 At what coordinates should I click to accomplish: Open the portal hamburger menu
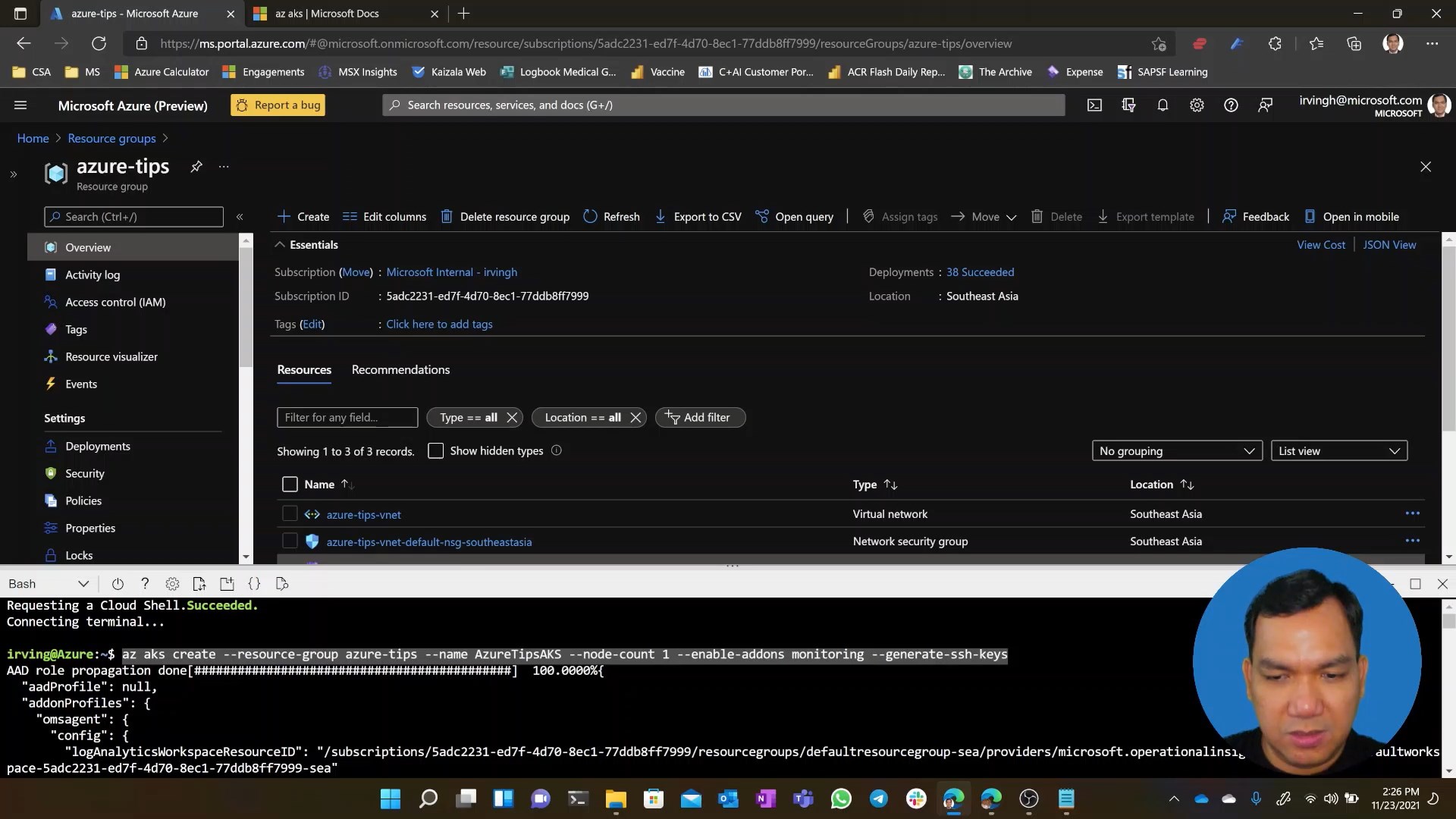pos(20,105)
